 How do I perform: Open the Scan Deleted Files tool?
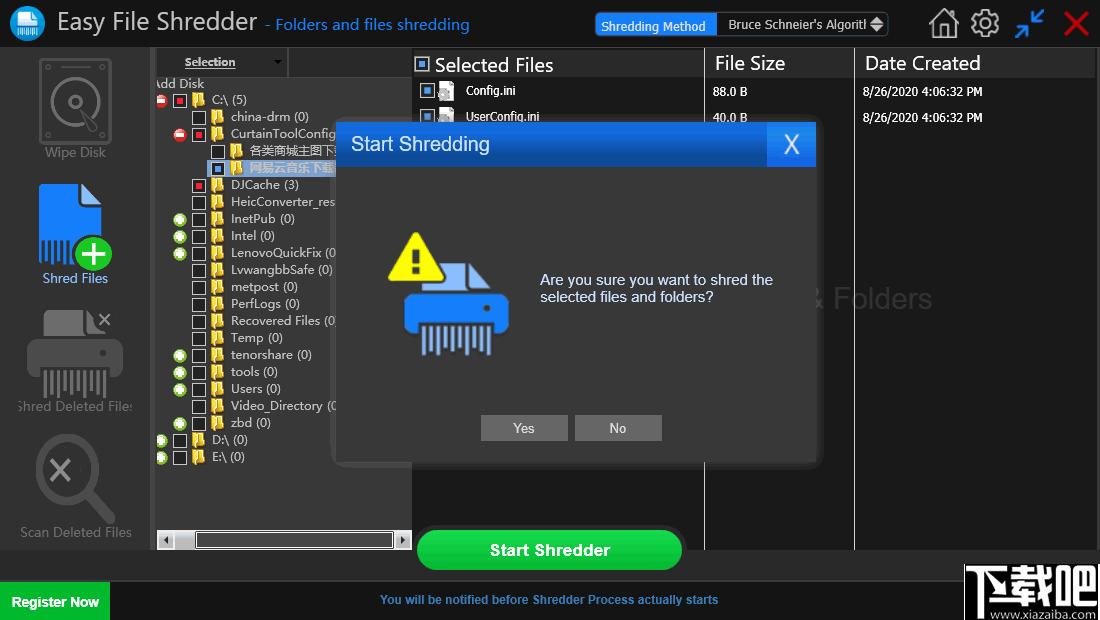[75, 487]
